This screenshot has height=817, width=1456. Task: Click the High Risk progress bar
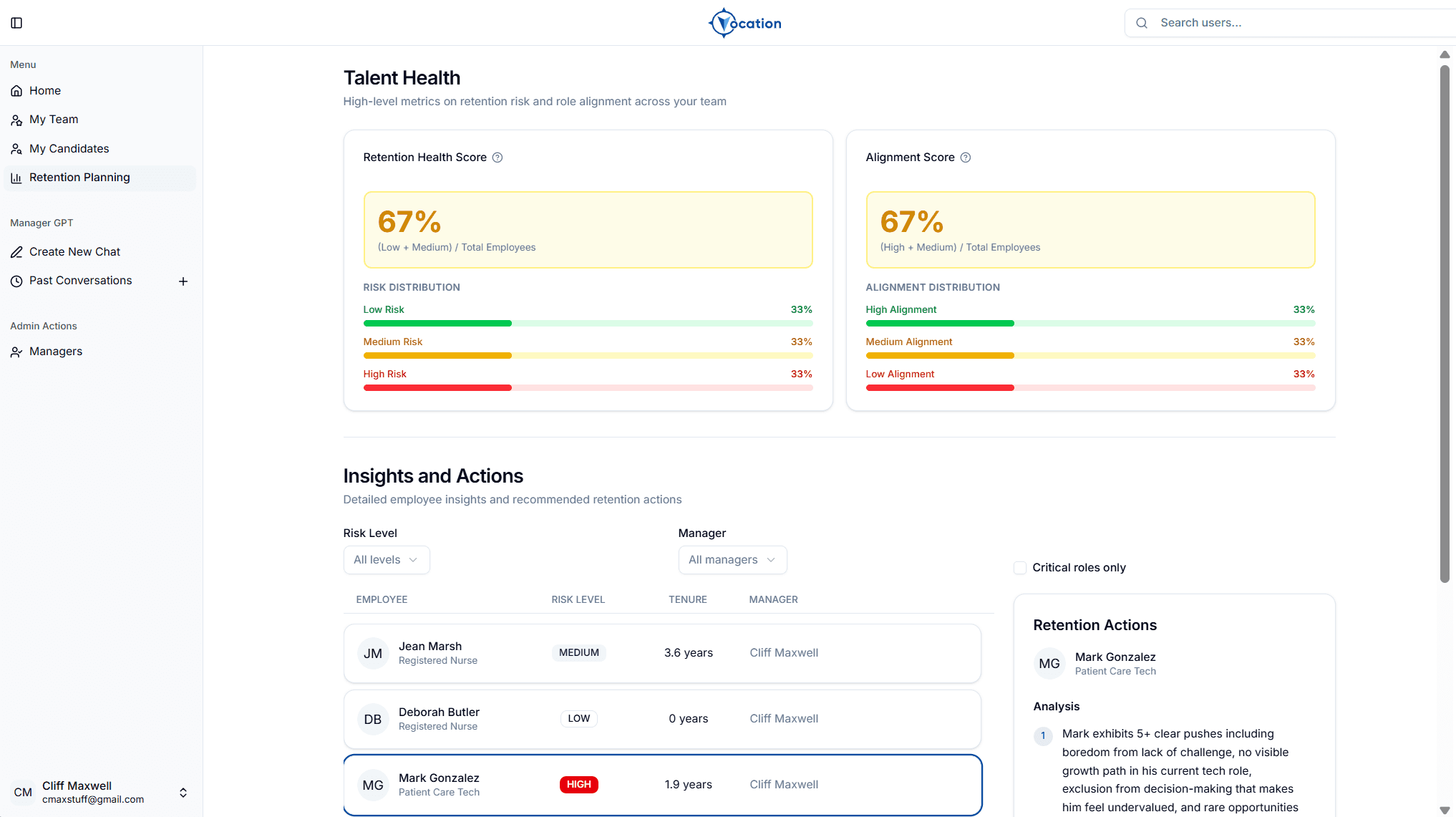[x=588, y=388]
